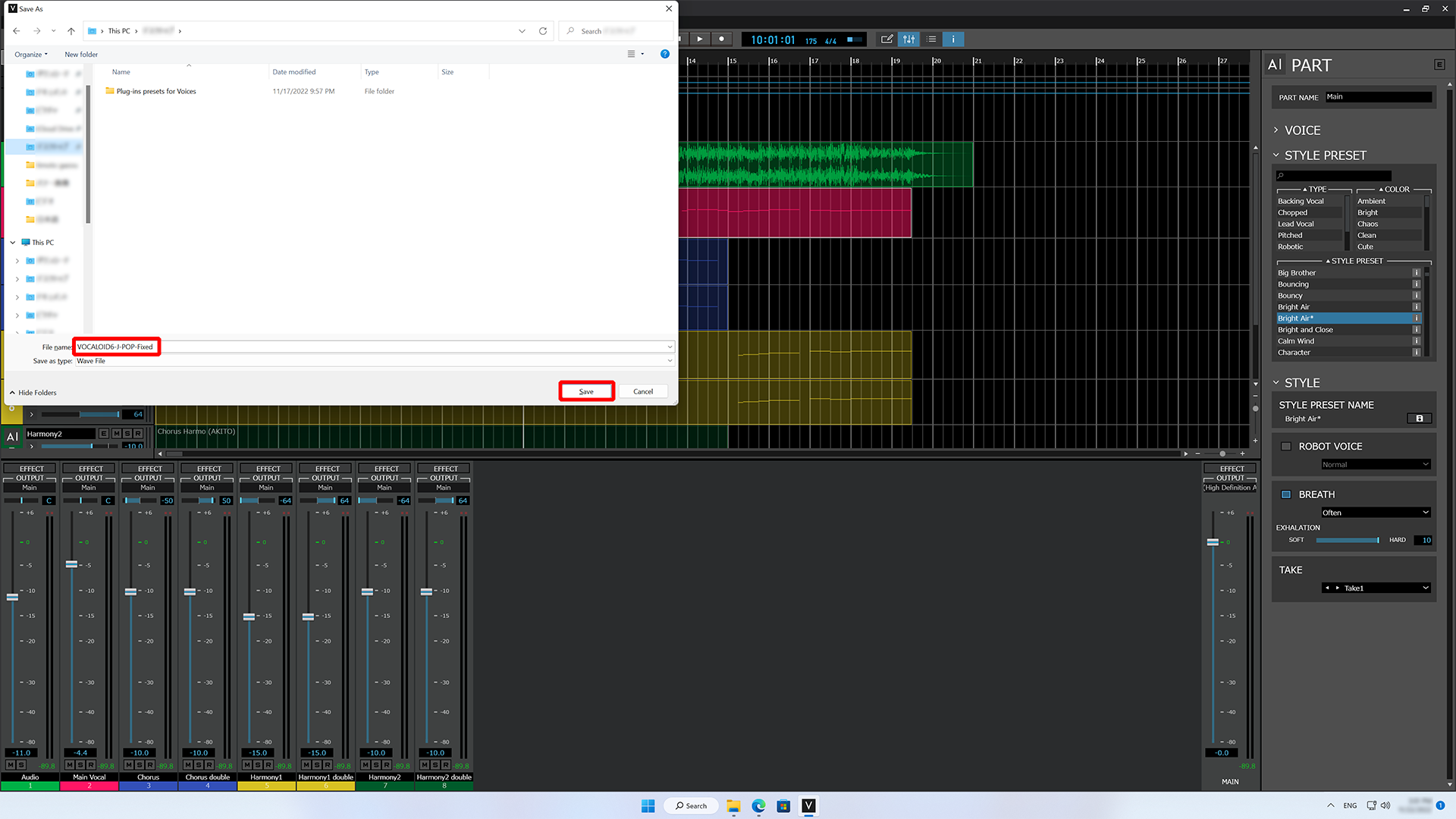Image resolution: width=1456 pixels, height=819 pixels.
Task: Open the Save as type dropdown
Action: click(374, 361)
